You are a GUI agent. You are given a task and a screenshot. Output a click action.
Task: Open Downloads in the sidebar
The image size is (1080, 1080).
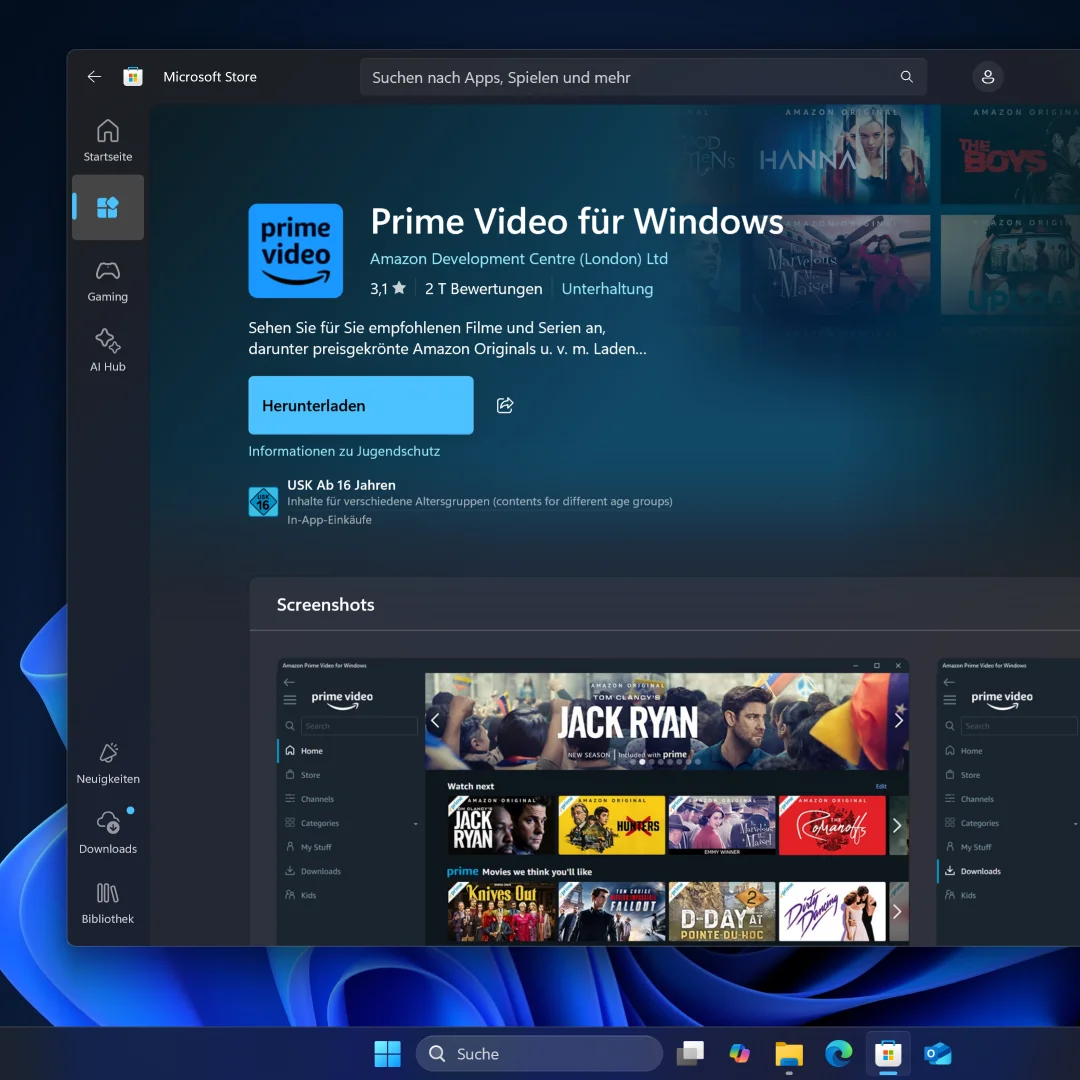pos(108,832)
